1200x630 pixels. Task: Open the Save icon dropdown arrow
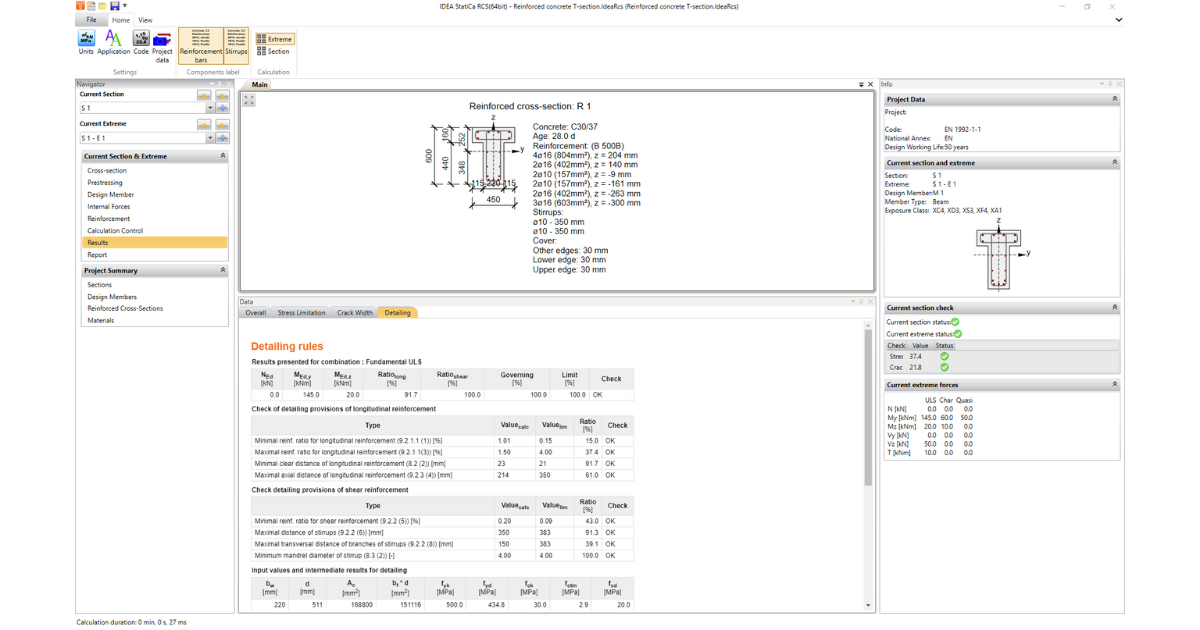pos(124,6)
